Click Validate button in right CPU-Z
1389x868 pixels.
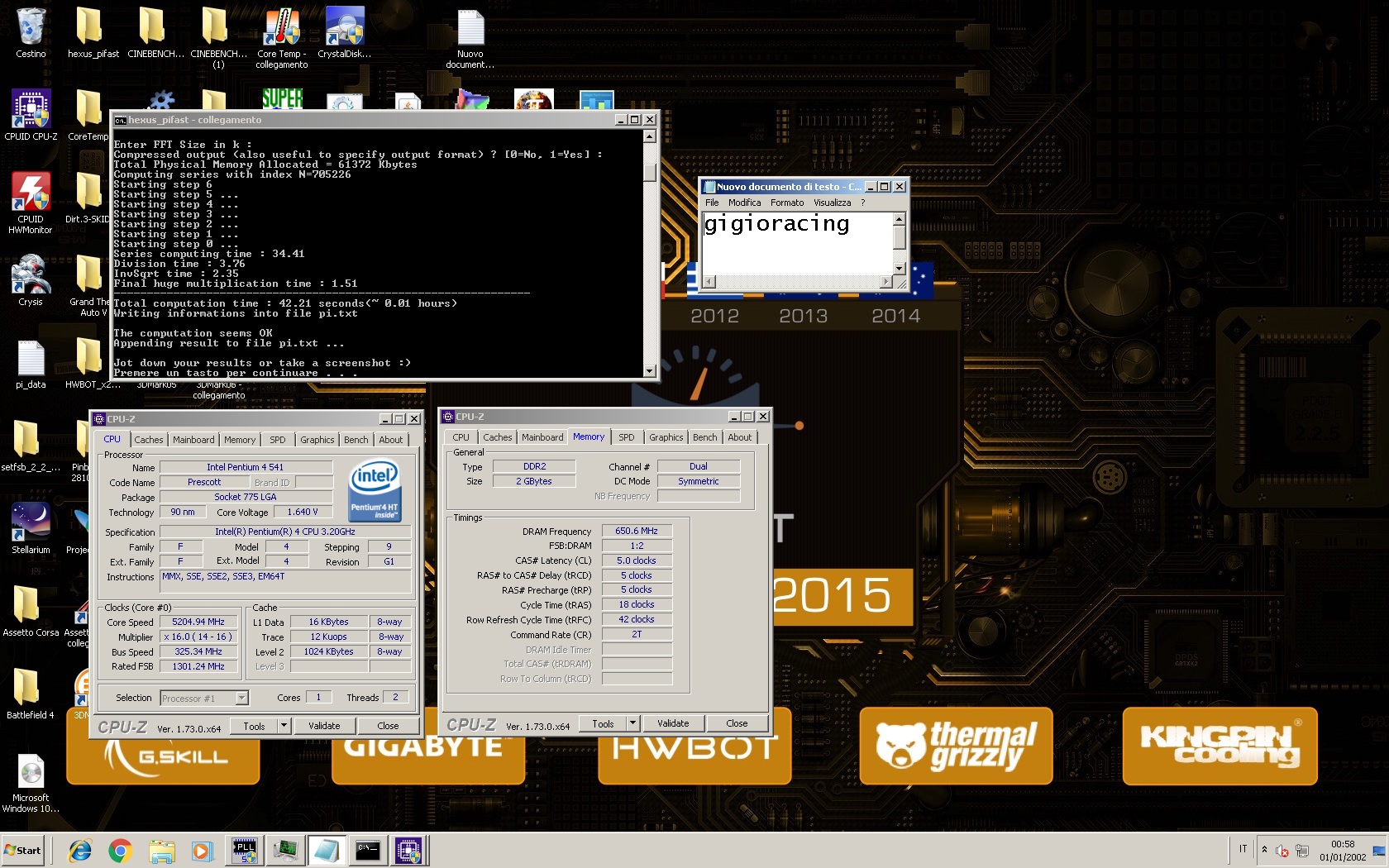coord(673,723)
